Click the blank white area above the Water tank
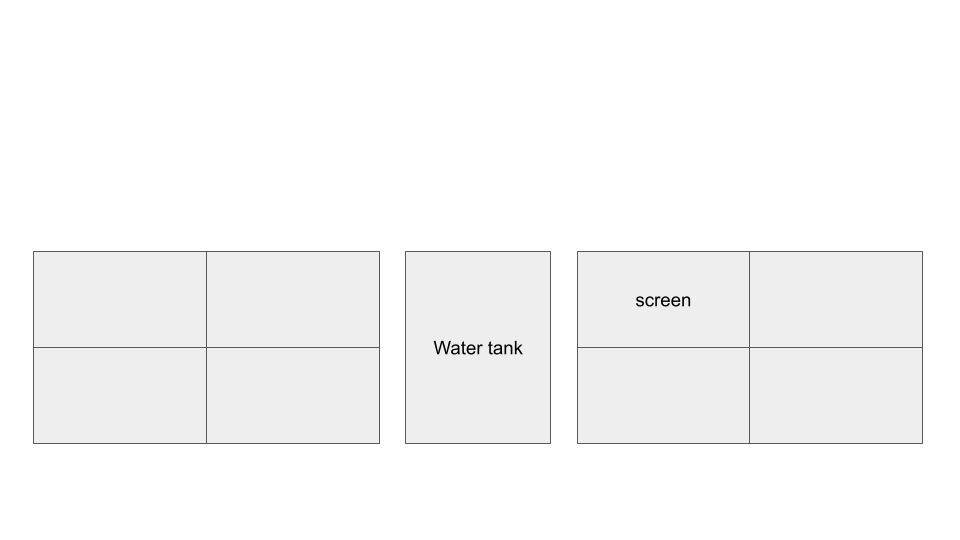The width and height of the screenshot is (960, 540). click(478, 150)
